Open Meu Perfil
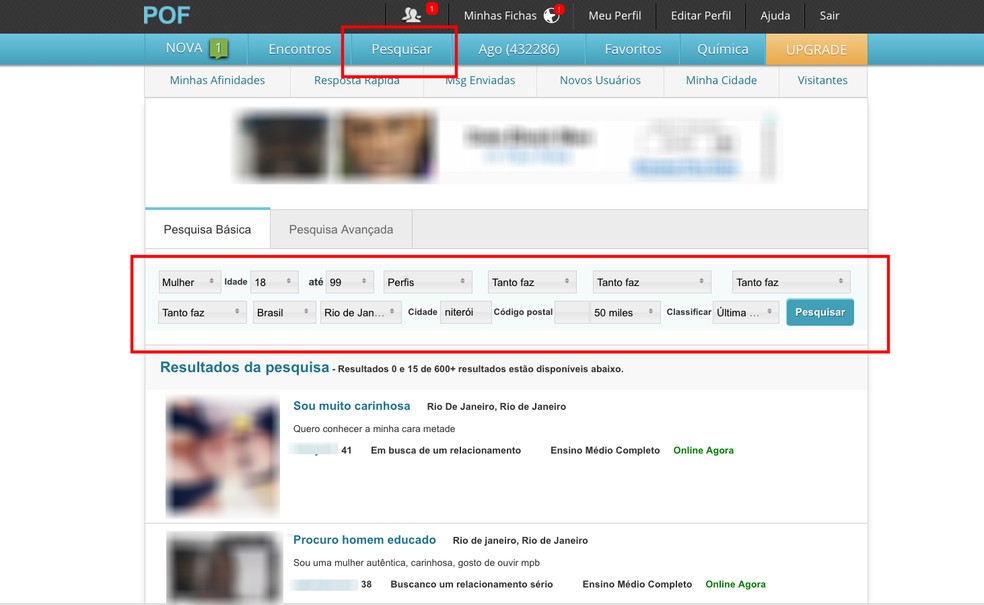The image size is (984, 605). [614, 16]
